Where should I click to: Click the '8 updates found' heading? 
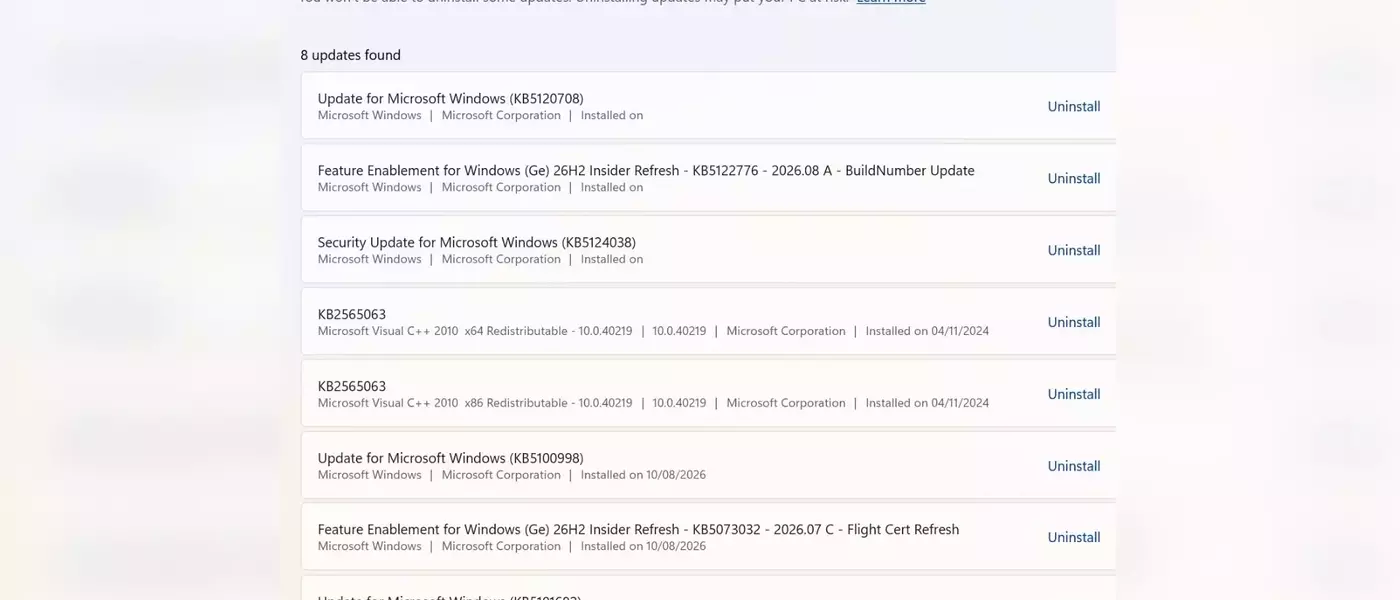(350, 55)
